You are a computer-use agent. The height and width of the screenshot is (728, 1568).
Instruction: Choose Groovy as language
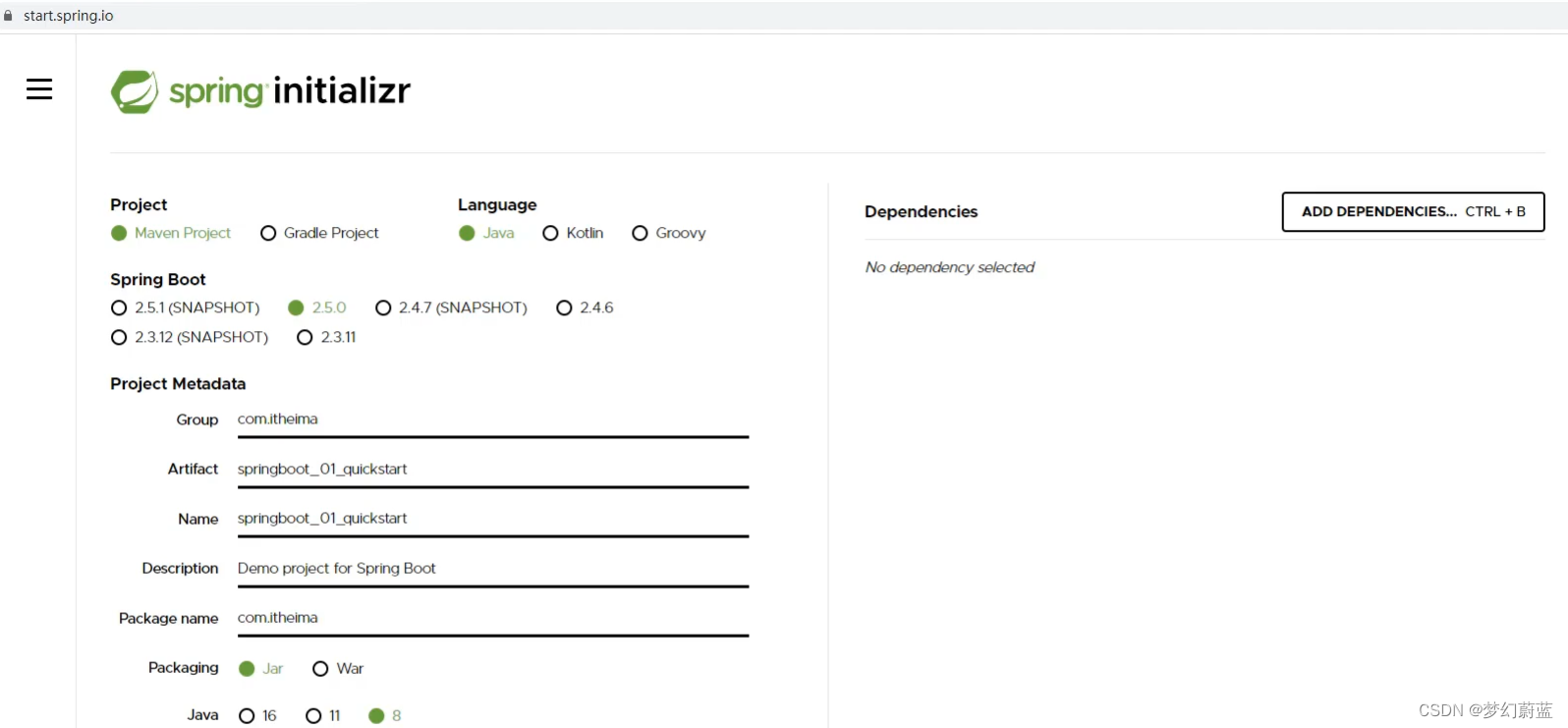(x=668, y=233)
